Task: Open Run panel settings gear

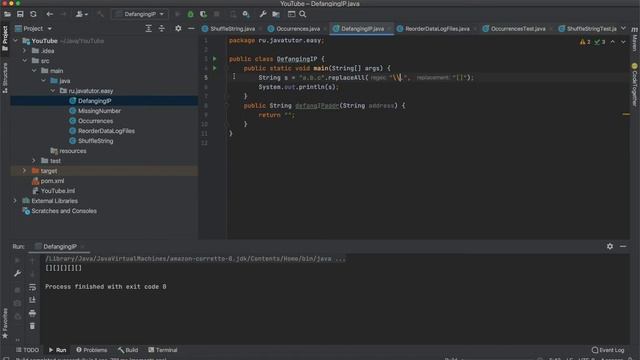Action: coord(610,247)
